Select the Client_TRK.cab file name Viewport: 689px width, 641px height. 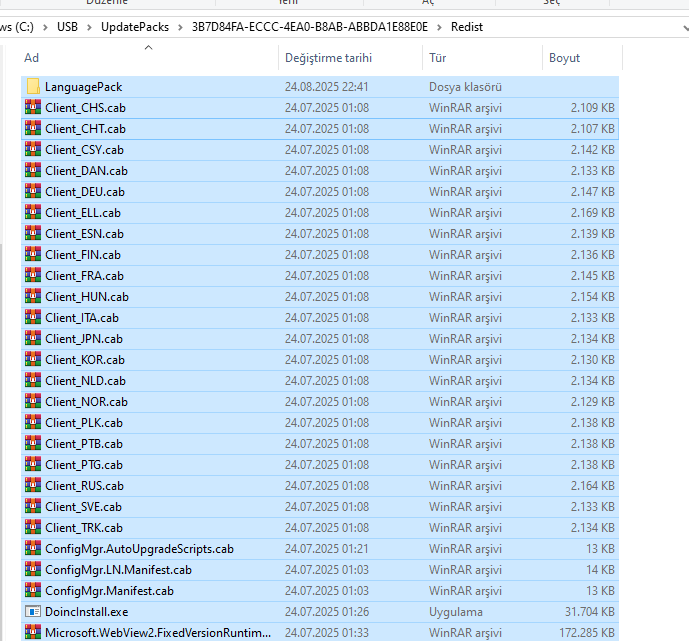84,528
